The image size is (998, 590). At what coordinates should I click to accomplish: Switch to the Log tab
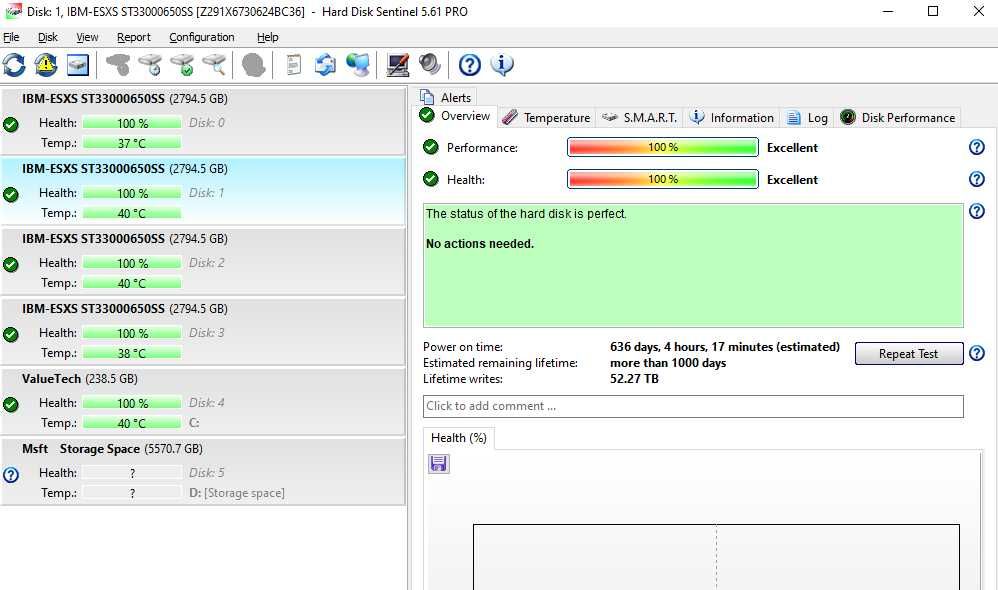point(807,117)
